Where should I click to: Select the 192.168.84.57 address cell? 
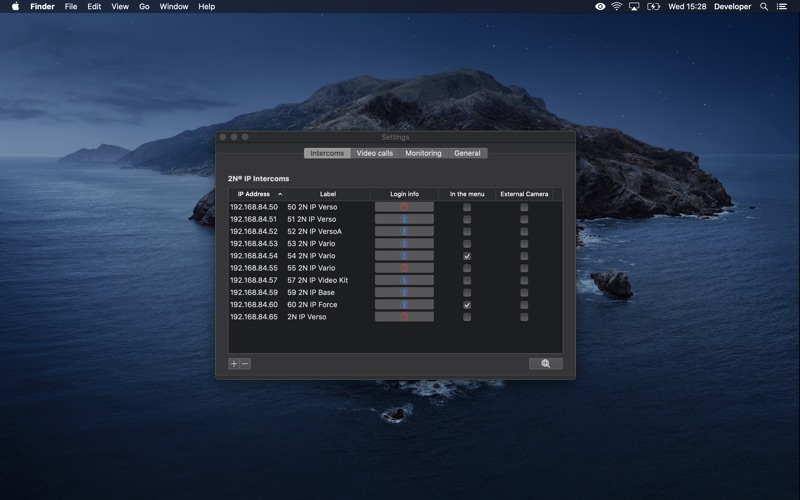[x=254, y=280]
